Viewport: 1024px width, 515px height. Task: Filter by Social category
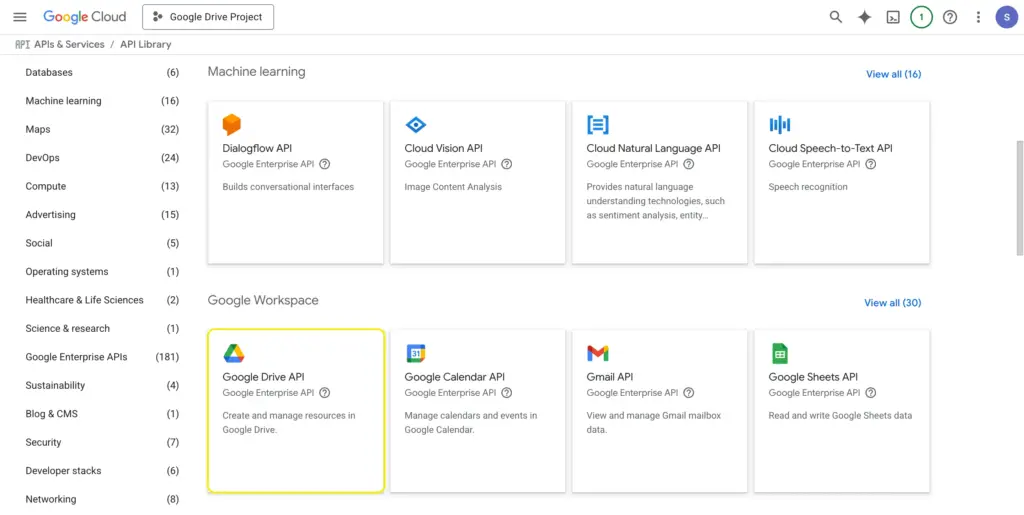click(x=102, y=243)
